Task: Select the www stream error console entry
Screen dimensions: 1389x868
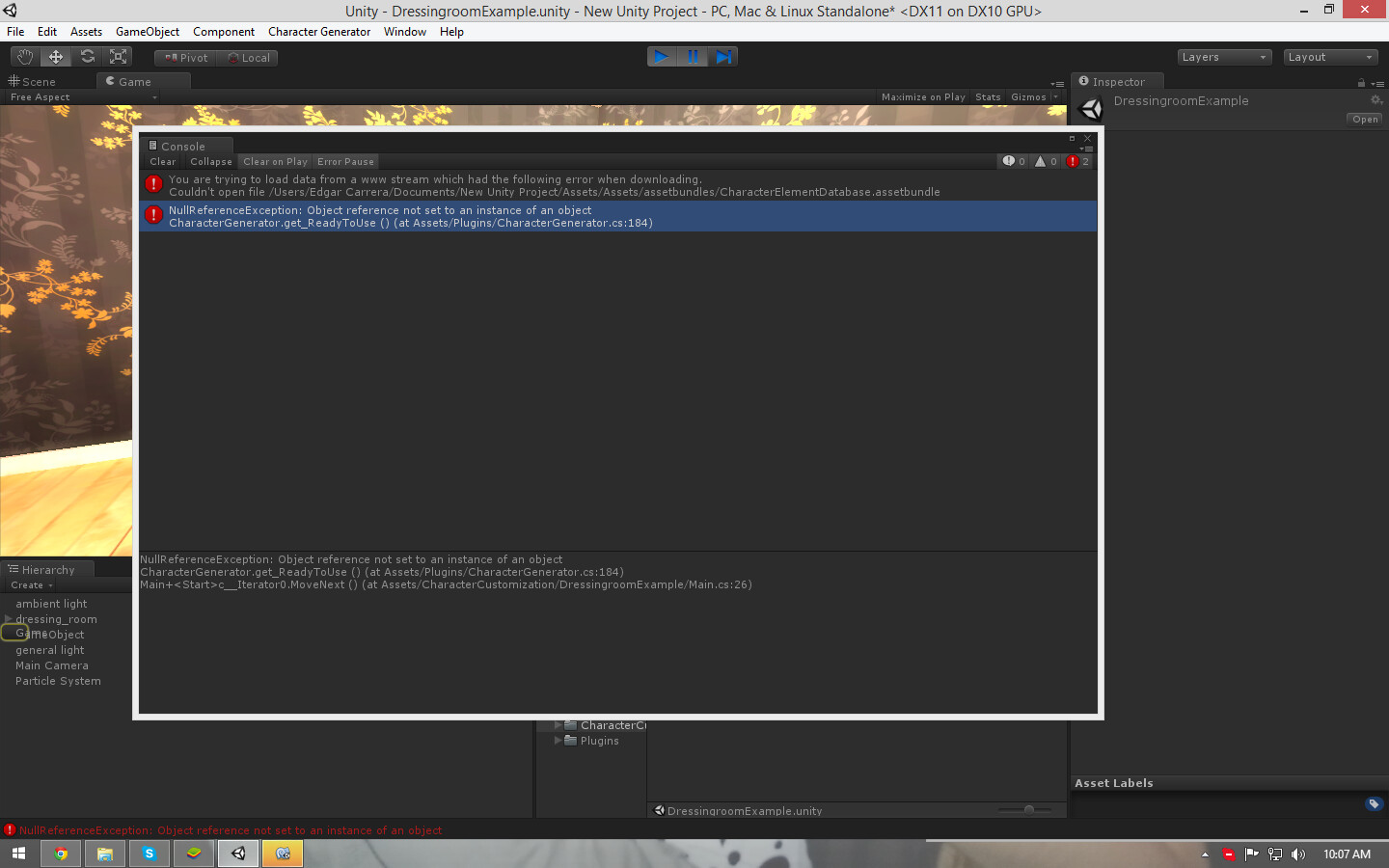Action: click(x=618, y=185)
